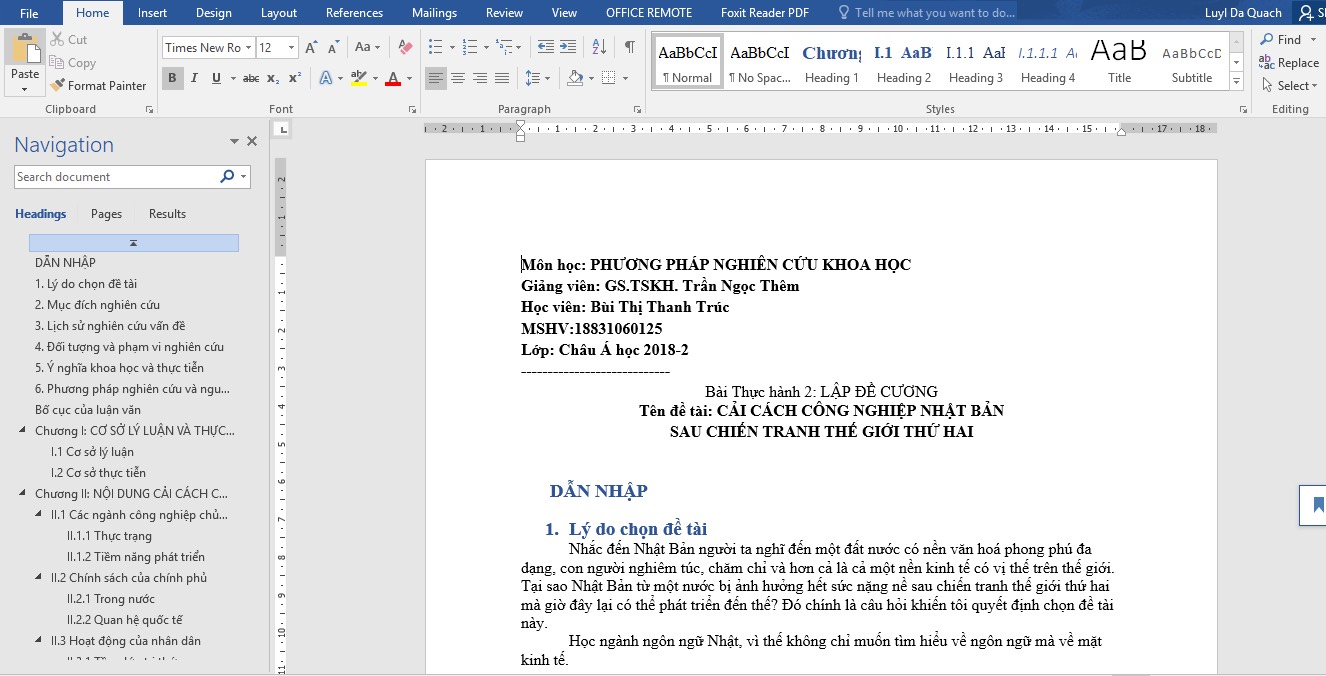Go to heading I.2 Cơ sở thực tiễn
The height and width of the screenshot is (676, 1326).
click(98, 473)
